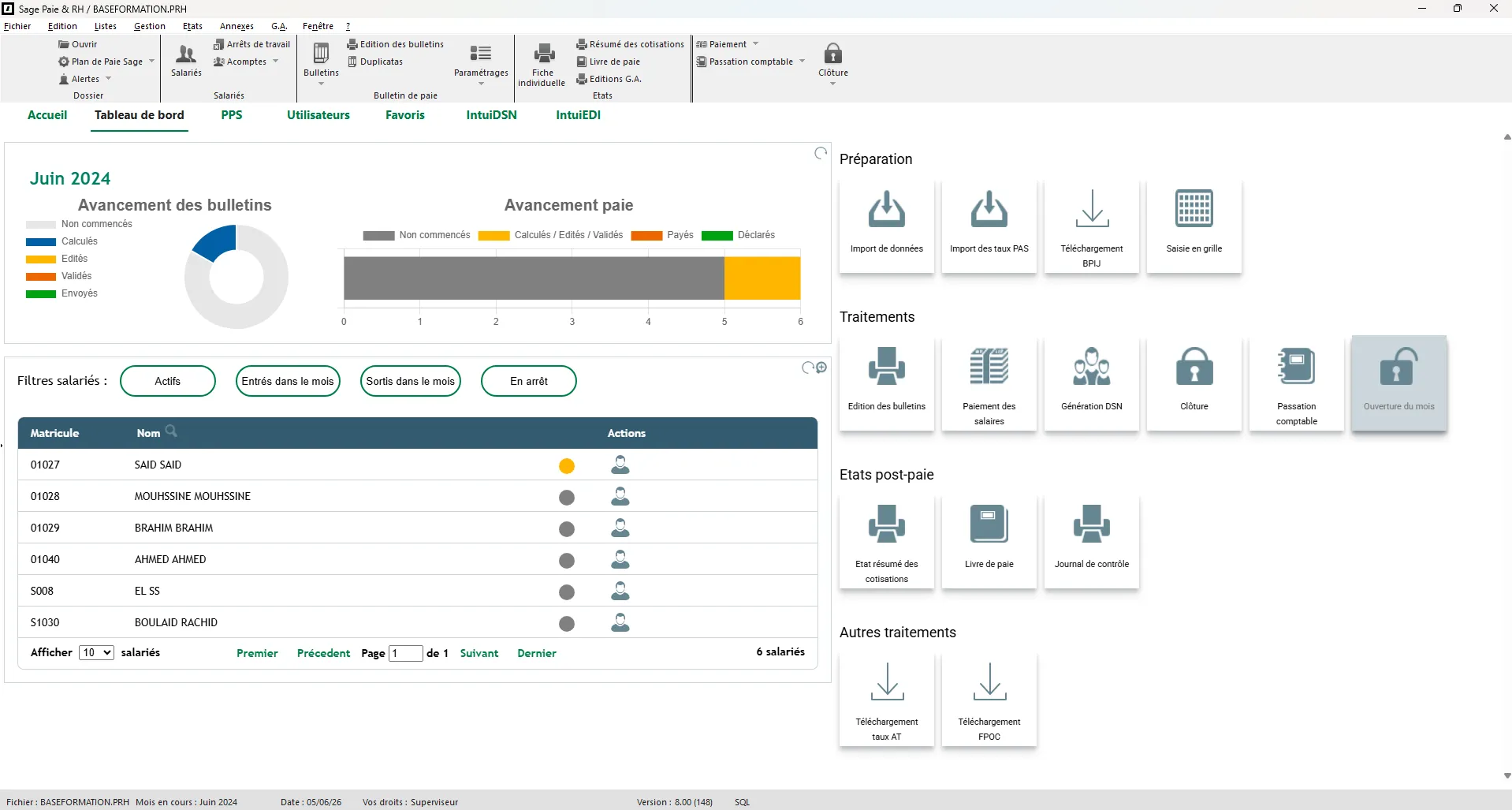Open the Import de données tile
1512x810 pixels.
(886, 226)
